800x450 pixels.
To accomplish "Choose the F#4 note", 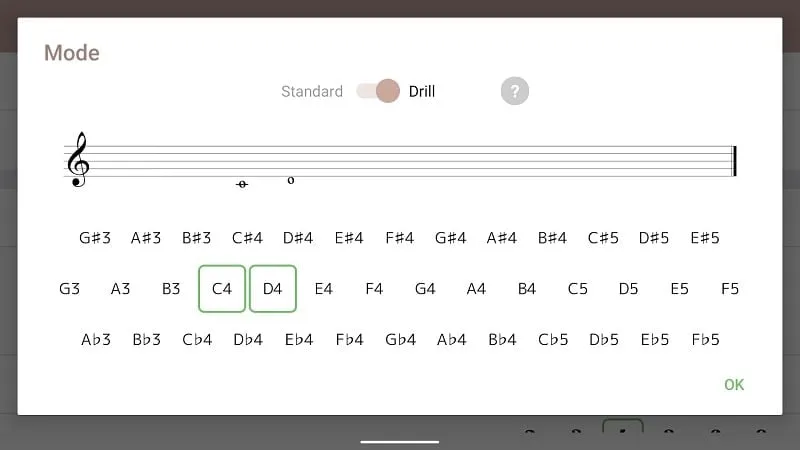I will [x=399, y=238].
